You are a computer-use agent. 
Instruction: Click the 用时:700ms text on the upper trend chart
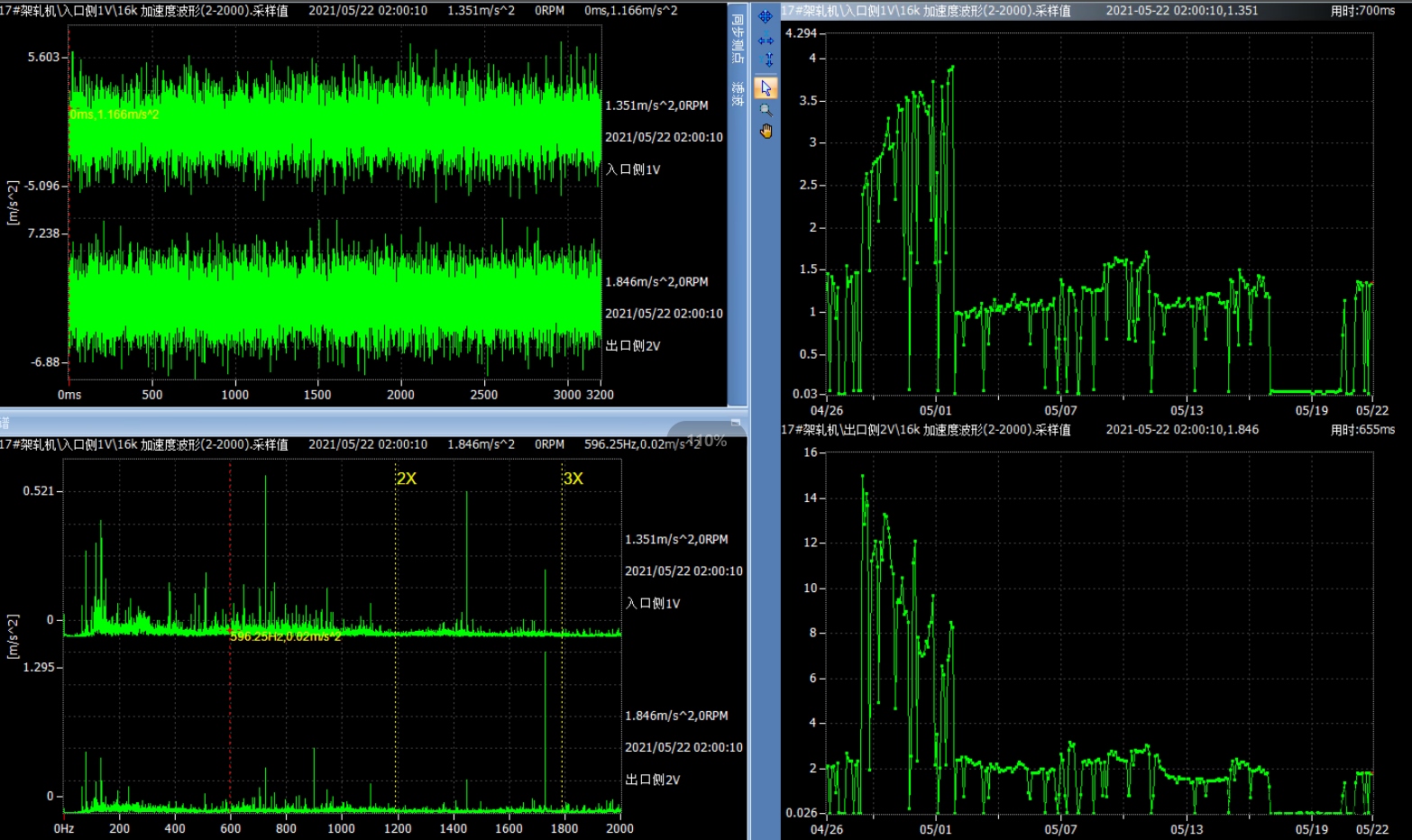click(x=1362, y=11)
